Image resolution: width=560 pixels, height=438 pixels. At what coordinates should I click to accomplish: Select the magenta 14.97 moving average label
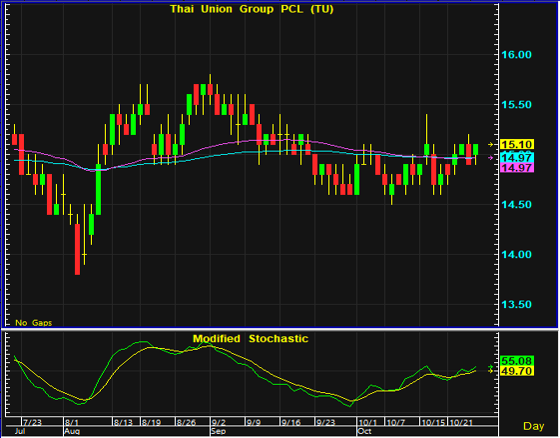click(x=517, y=168)
